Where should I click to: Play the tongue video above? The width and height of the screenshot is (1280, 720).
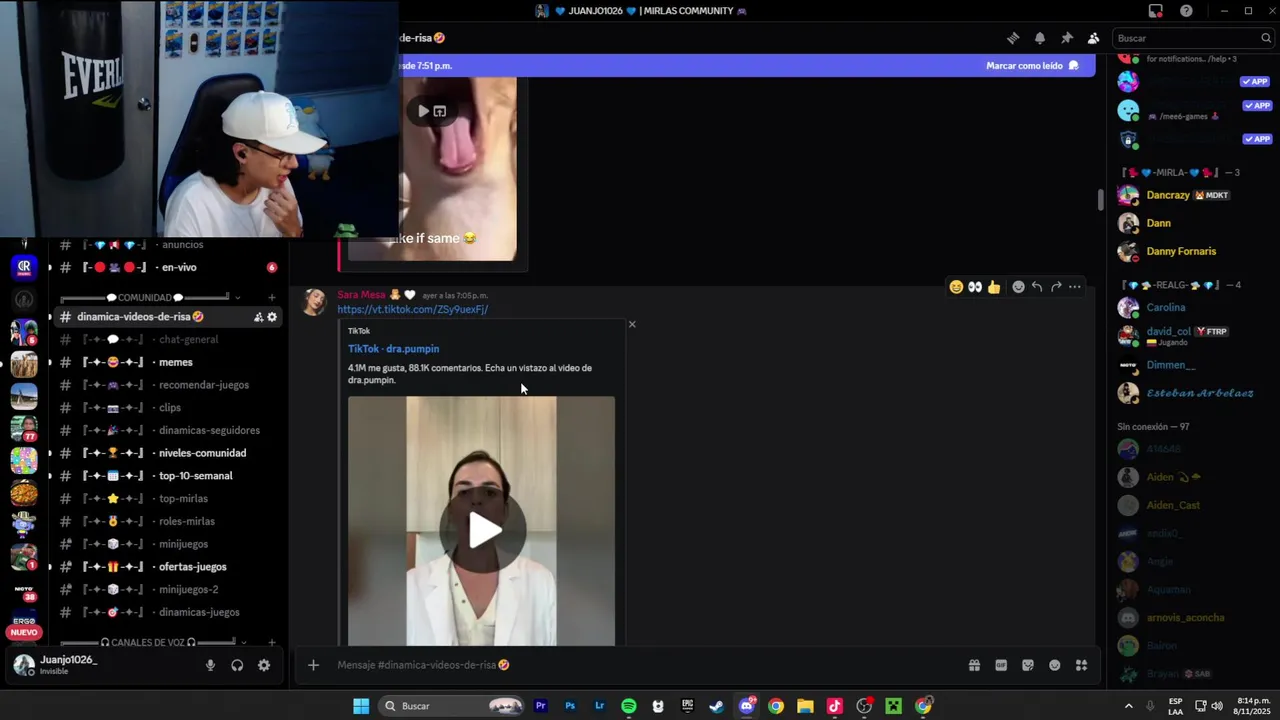coord(424,111)
